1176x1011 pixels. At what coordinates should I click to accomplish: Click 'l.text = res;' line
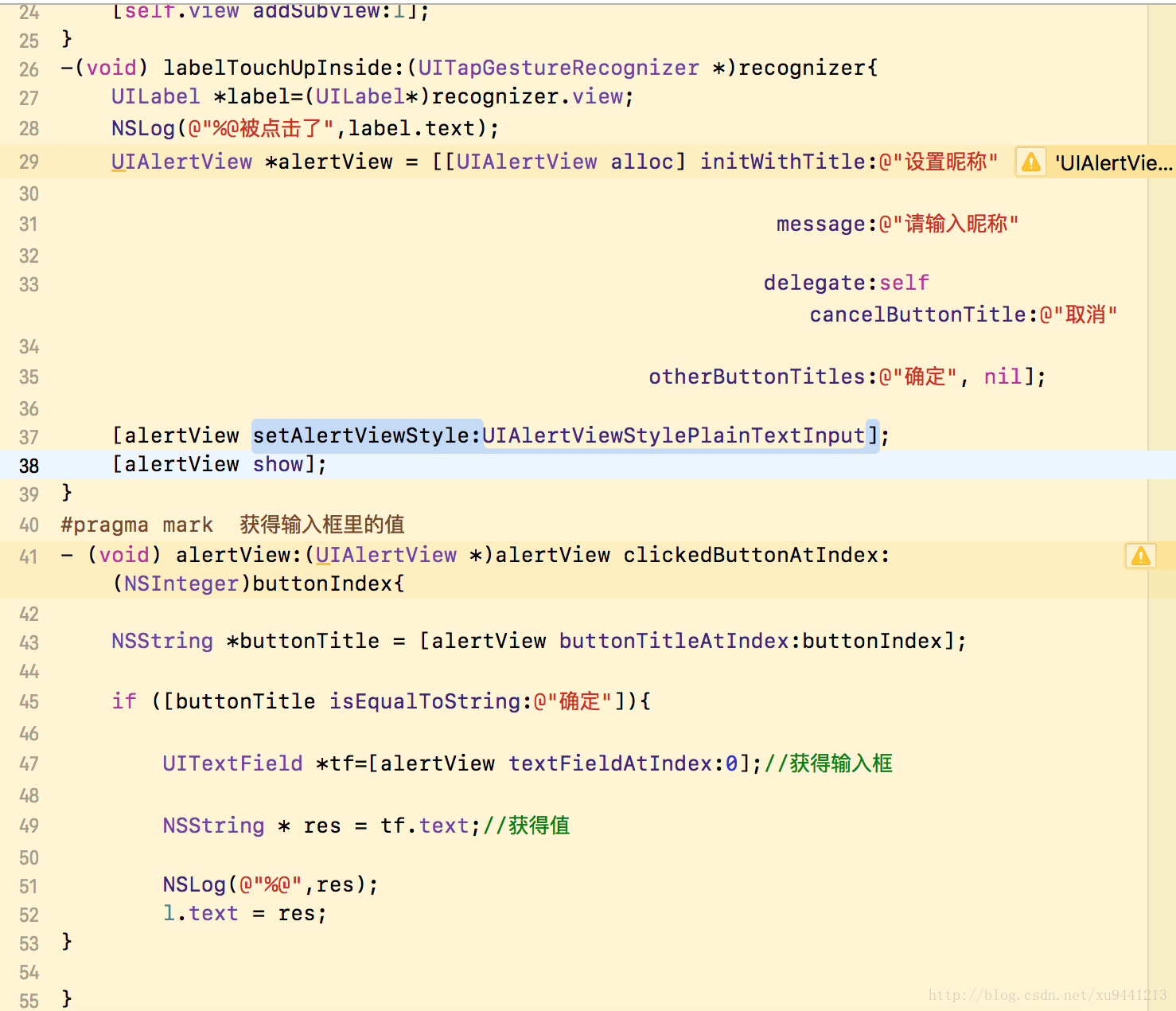tap(244, 913)
